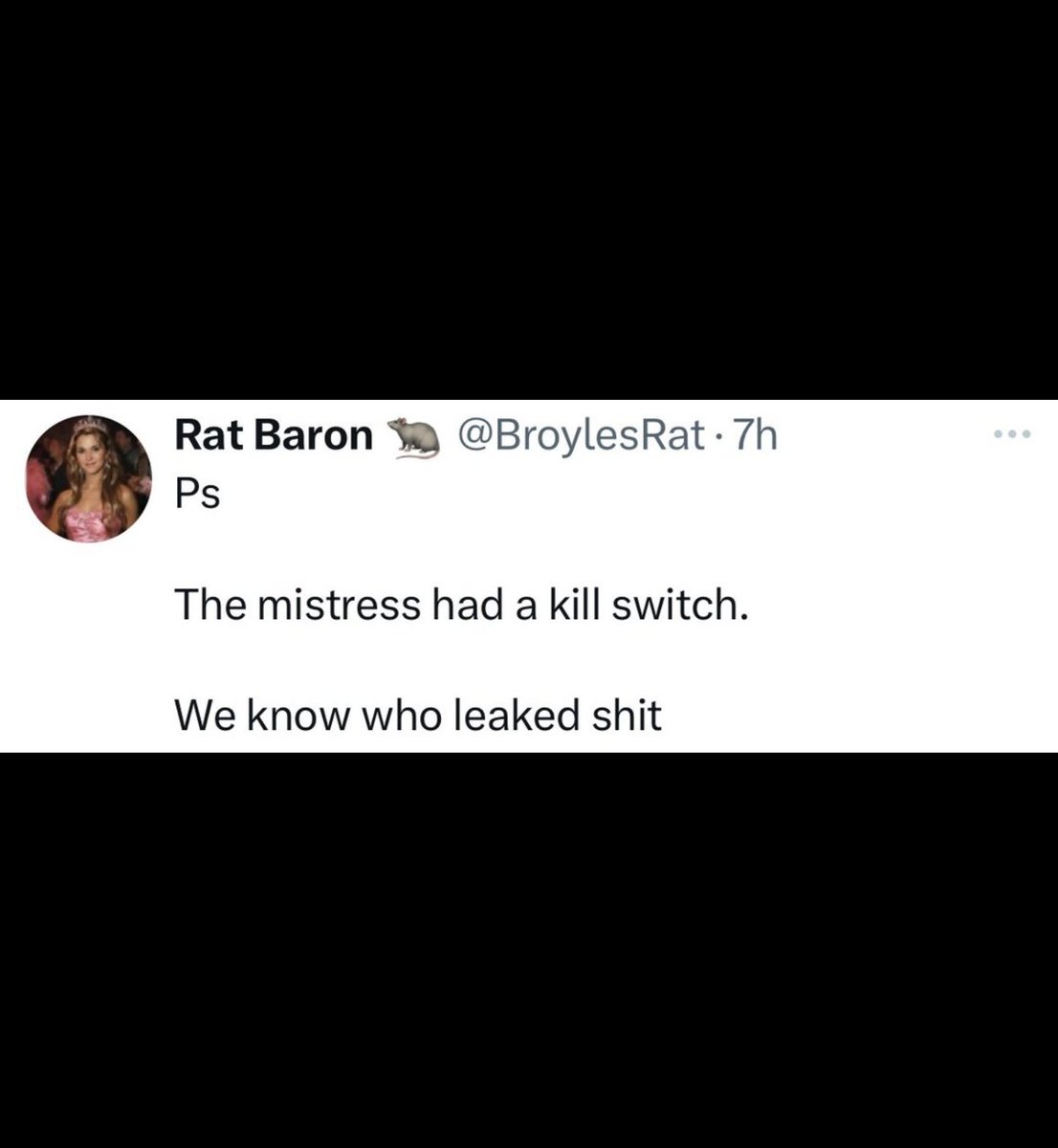Click the 'Ps' line of the tweet
Screen dimensions: 1058x1148
197,496
